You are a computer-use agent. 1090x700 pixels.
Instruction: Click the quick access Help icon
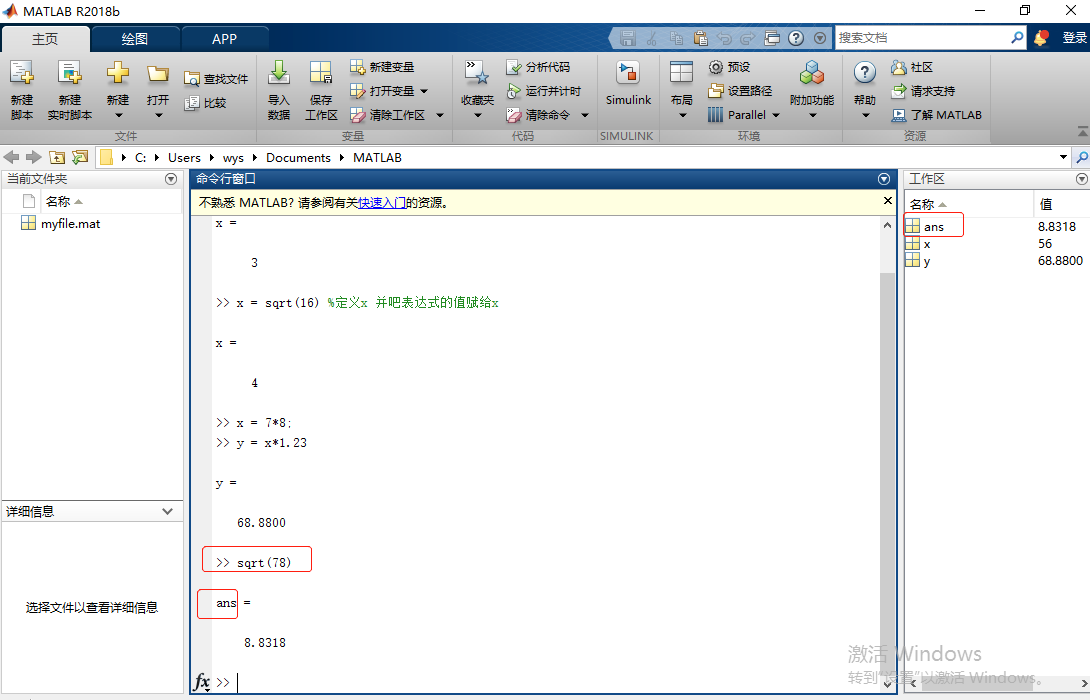pyautogui.click(x=796, y=38)
